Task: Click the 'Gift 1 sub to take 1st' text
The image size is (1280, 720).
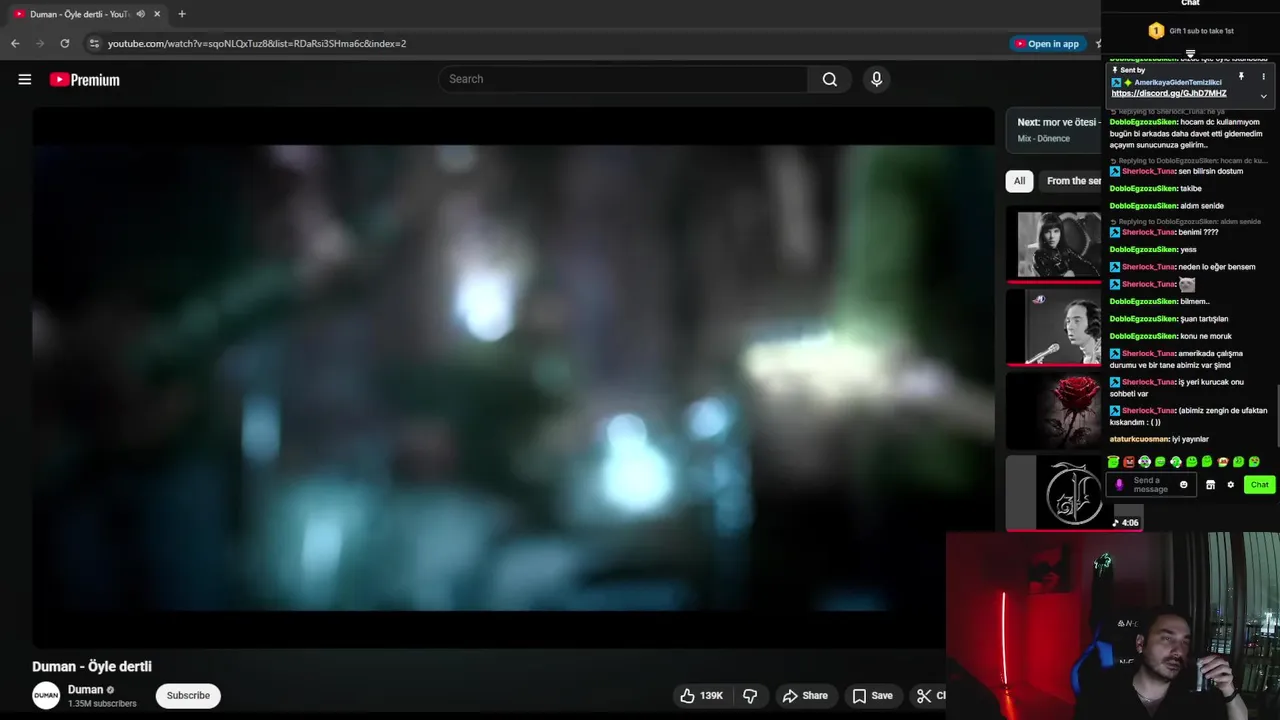Action: point(1201,31)
